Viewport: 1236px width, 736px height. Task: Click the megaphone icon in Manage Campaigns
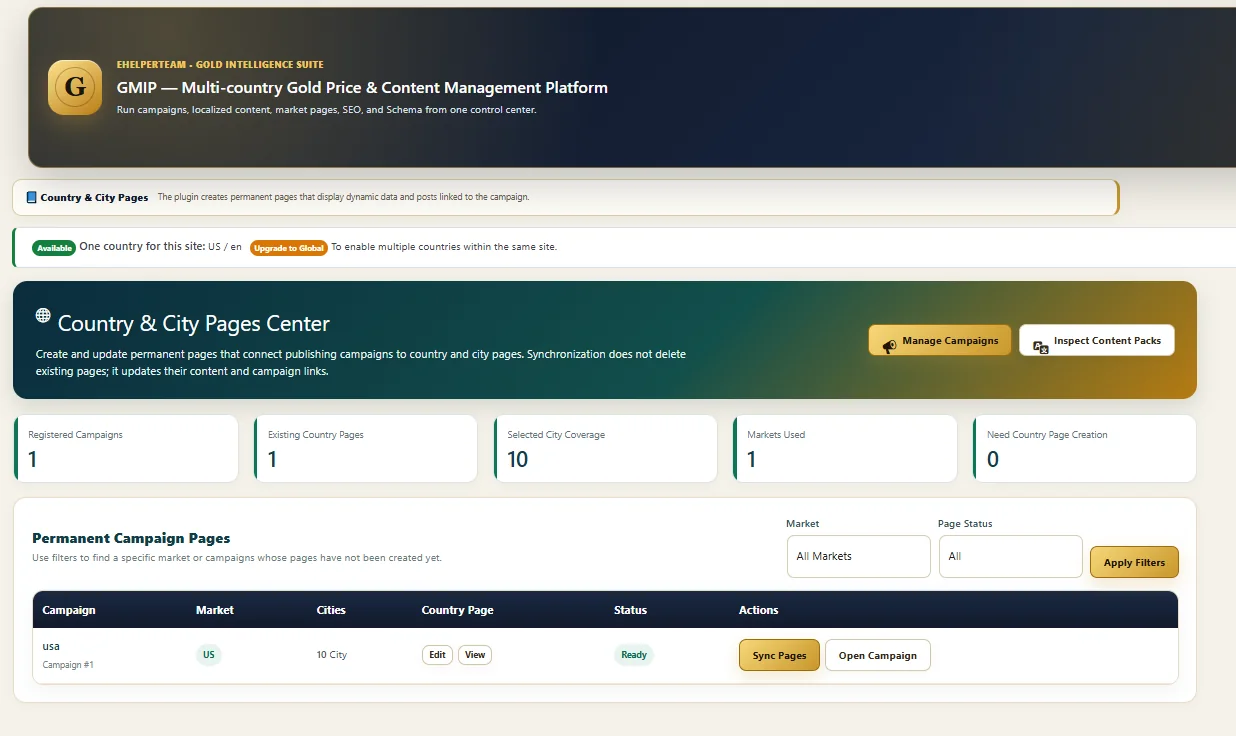click(889, 346)
